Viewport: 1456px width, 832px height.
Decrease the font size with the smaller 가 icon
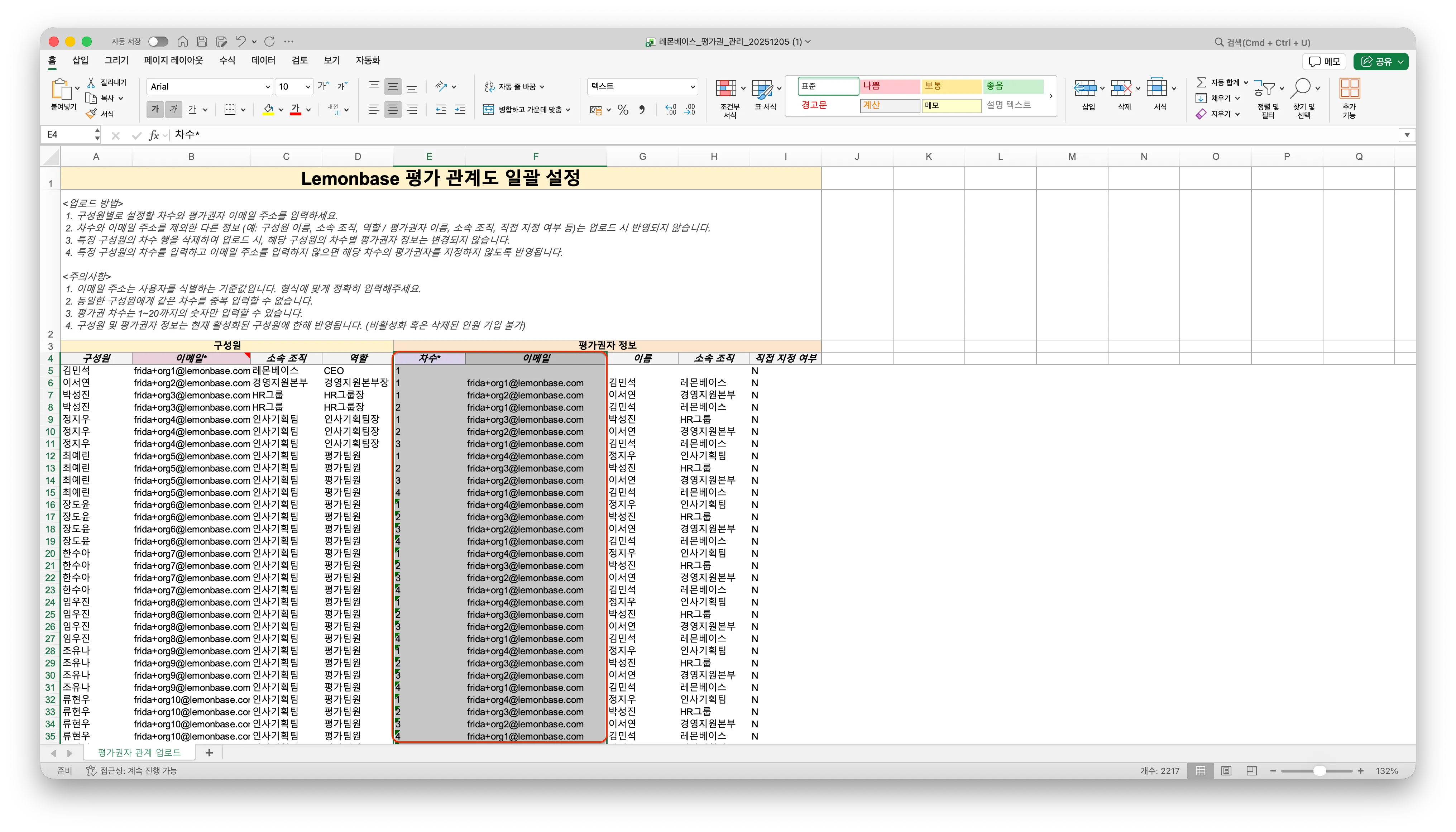342,86
